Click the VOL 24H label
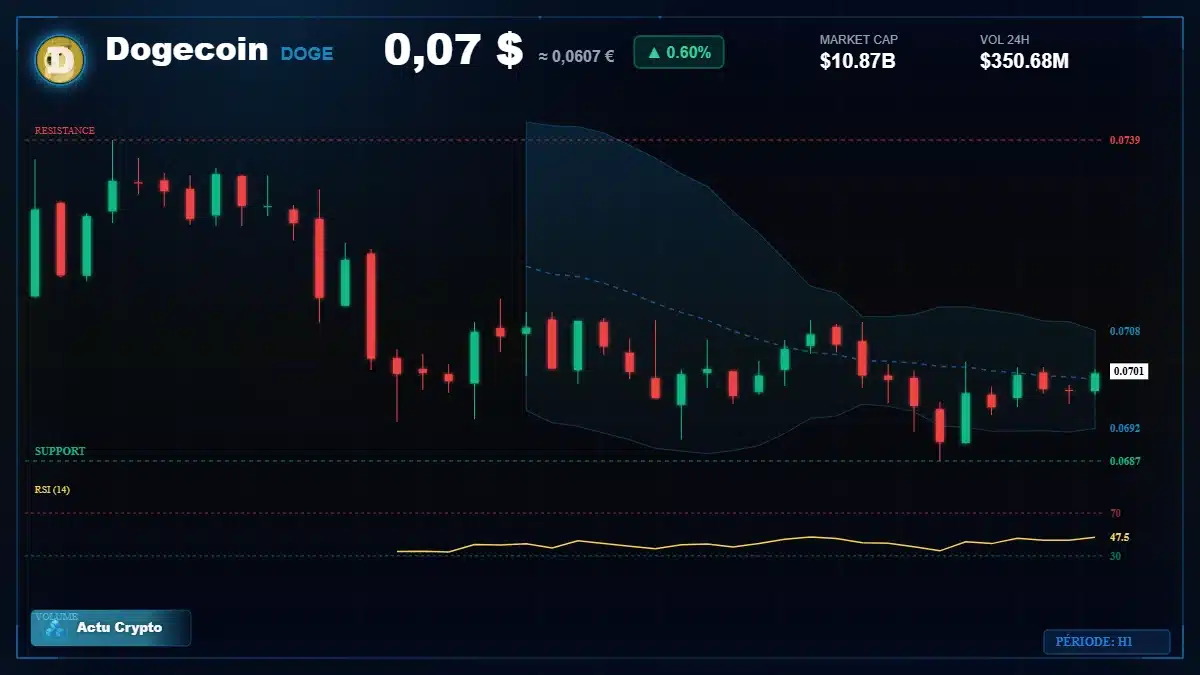 coord(1005,40)
